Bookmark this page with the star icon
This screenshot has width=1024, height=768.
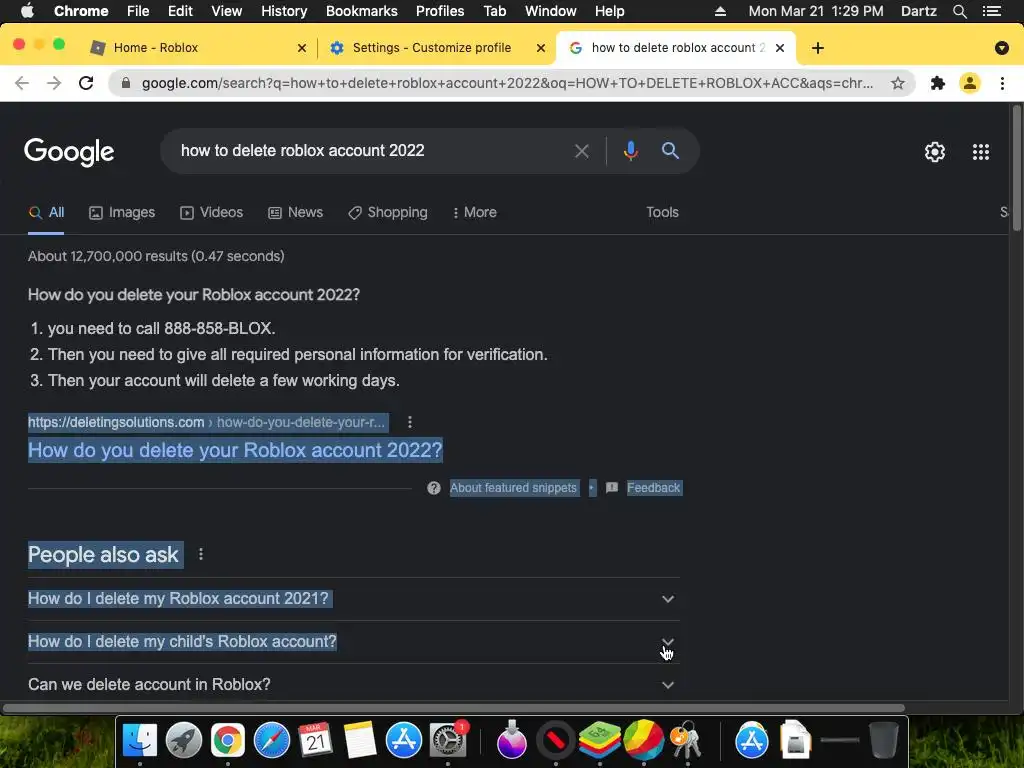tap(898, 83)
